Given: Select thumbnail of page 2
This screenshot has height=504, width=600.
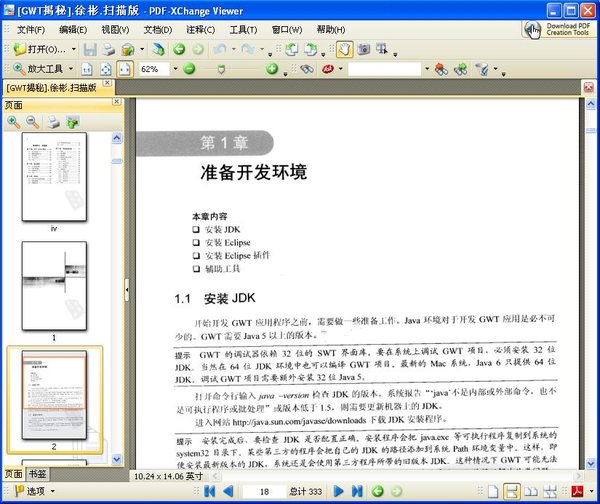Looking at the screenshot, I should [54, 395].
